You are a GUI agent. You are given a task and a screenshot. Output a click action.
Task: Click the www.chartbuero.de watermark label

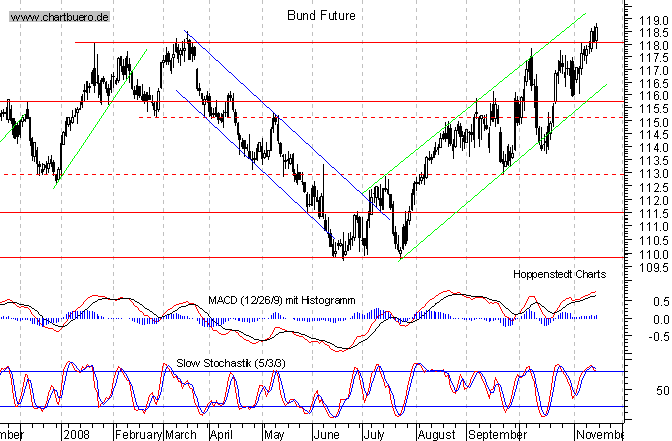pyautogui.click(x=60, y=17)
